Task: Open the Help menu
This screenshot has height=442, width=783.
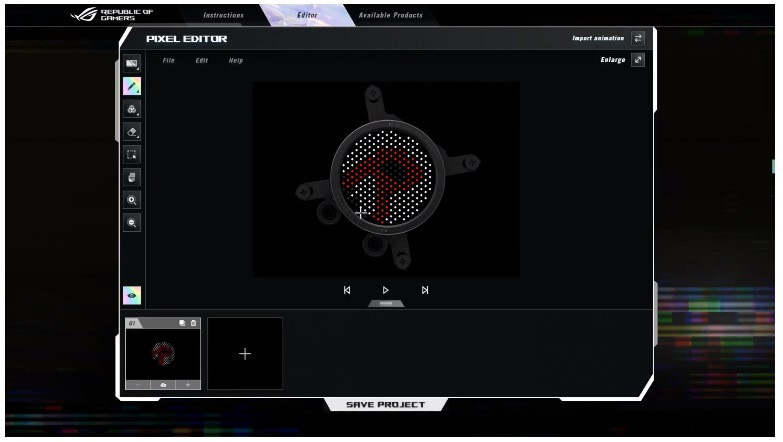Action: pyautogui.click(x=236, y=60)
